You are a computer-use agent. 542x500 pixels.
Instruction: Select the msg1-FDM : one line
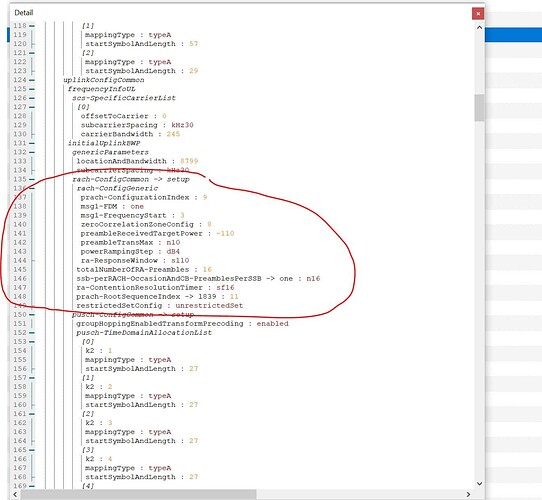pyautogui.click(x=112, y=206)
